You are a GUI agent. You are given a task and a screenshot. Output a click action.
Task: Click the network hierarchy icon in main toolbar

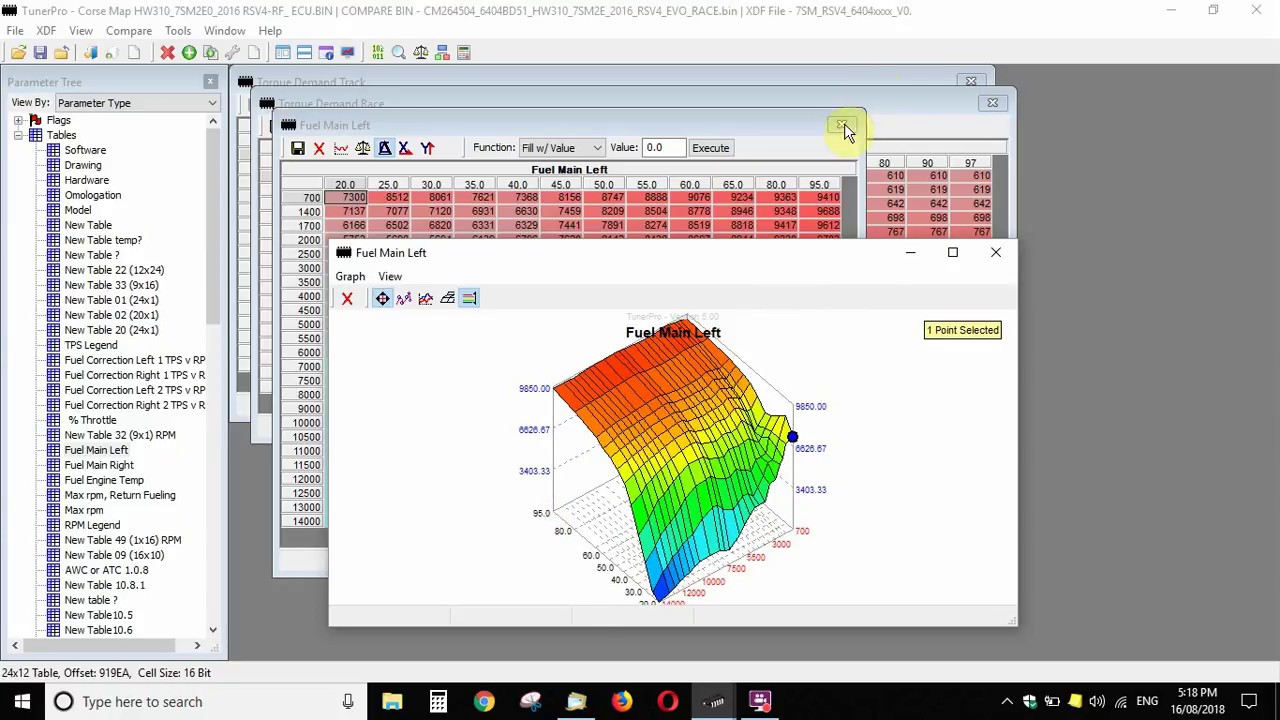pyautogui.click(x=442, y=52)
